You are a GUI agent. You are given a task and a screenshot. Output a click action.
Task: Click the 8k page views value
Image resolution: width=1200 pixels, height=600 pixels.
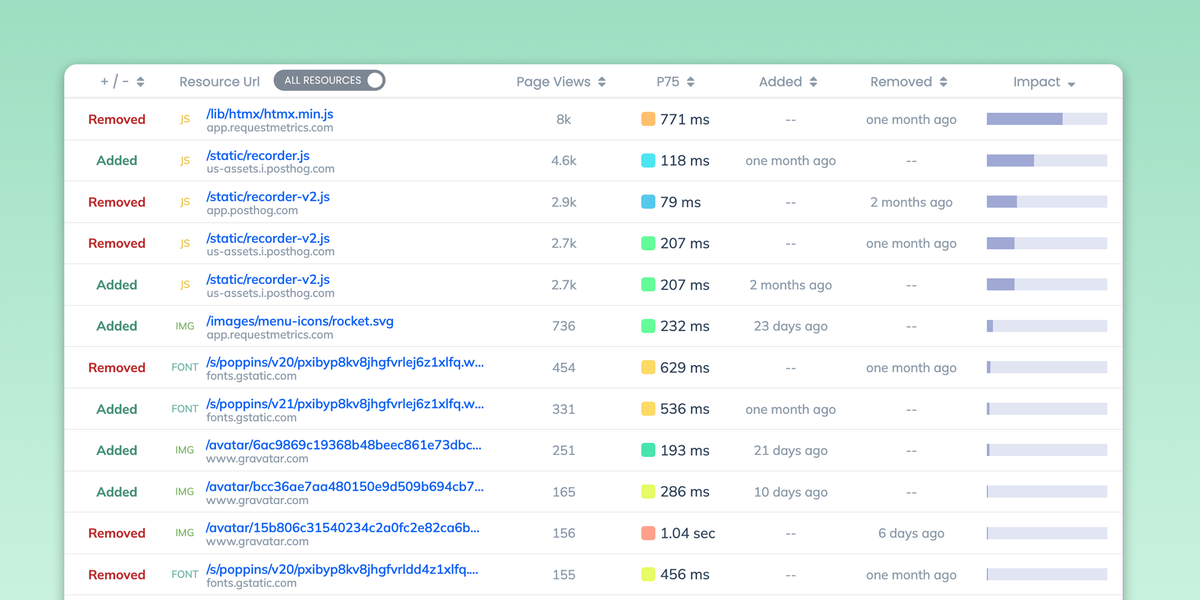click(x=564, y=119)
